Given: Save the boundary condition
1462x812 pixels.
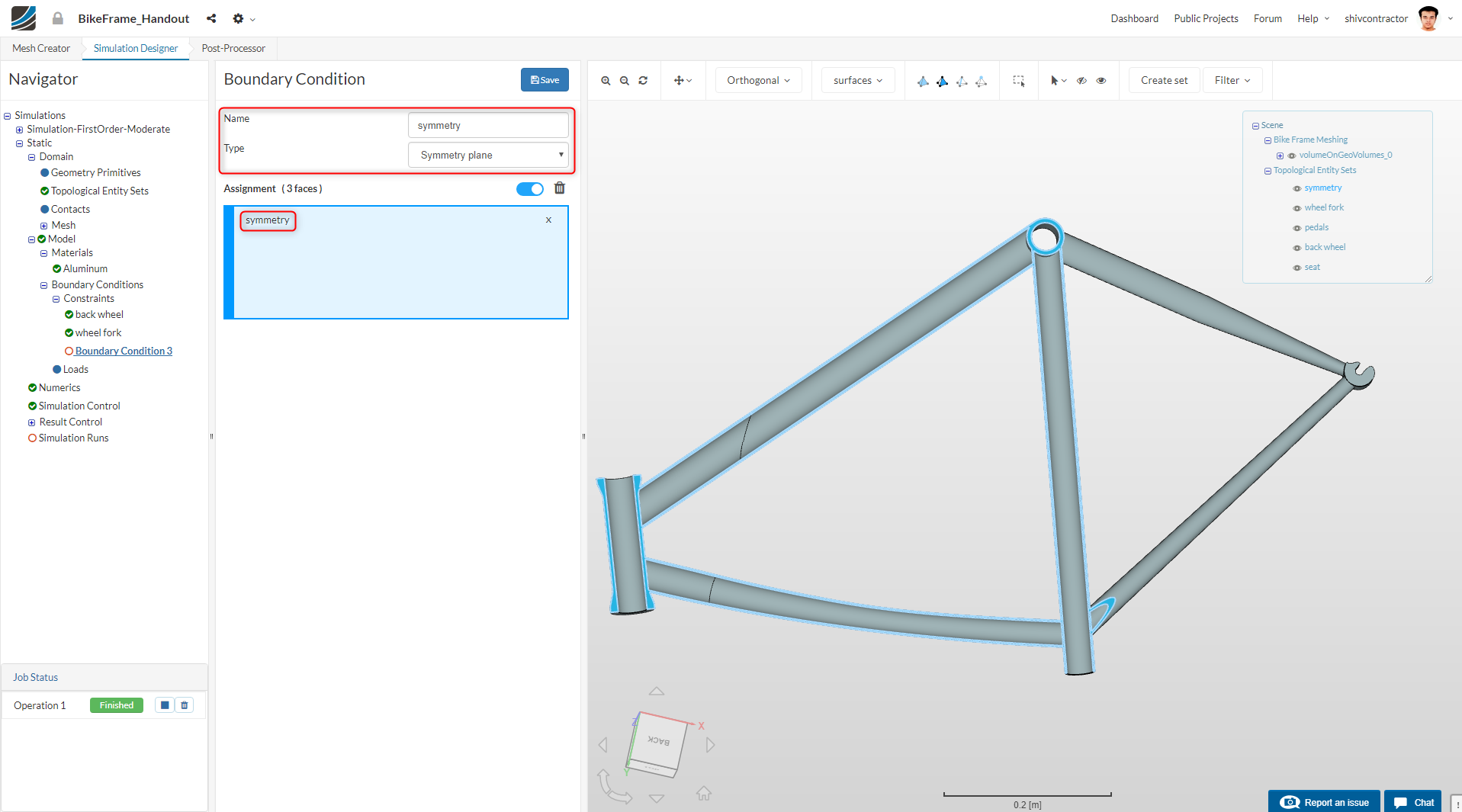Looking at the screenshot, I should 545,80.
